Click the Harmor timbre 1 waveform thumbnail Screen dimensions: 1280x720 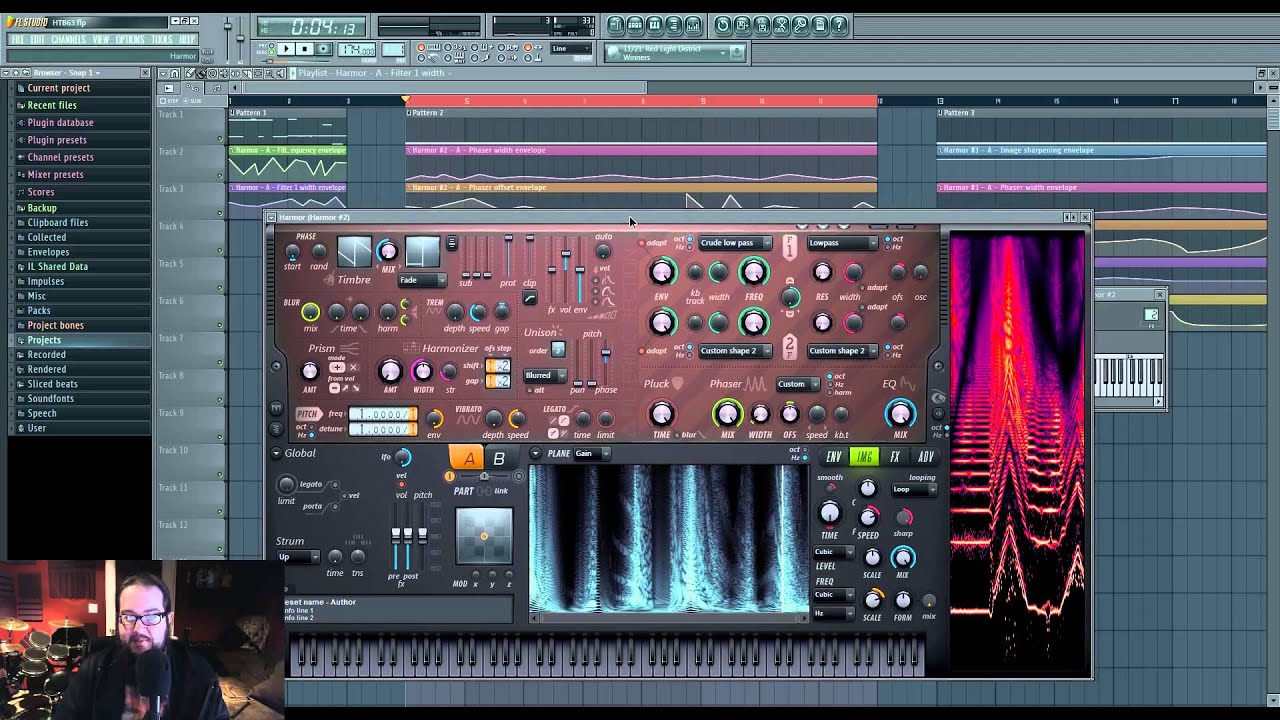click(353, 251)
